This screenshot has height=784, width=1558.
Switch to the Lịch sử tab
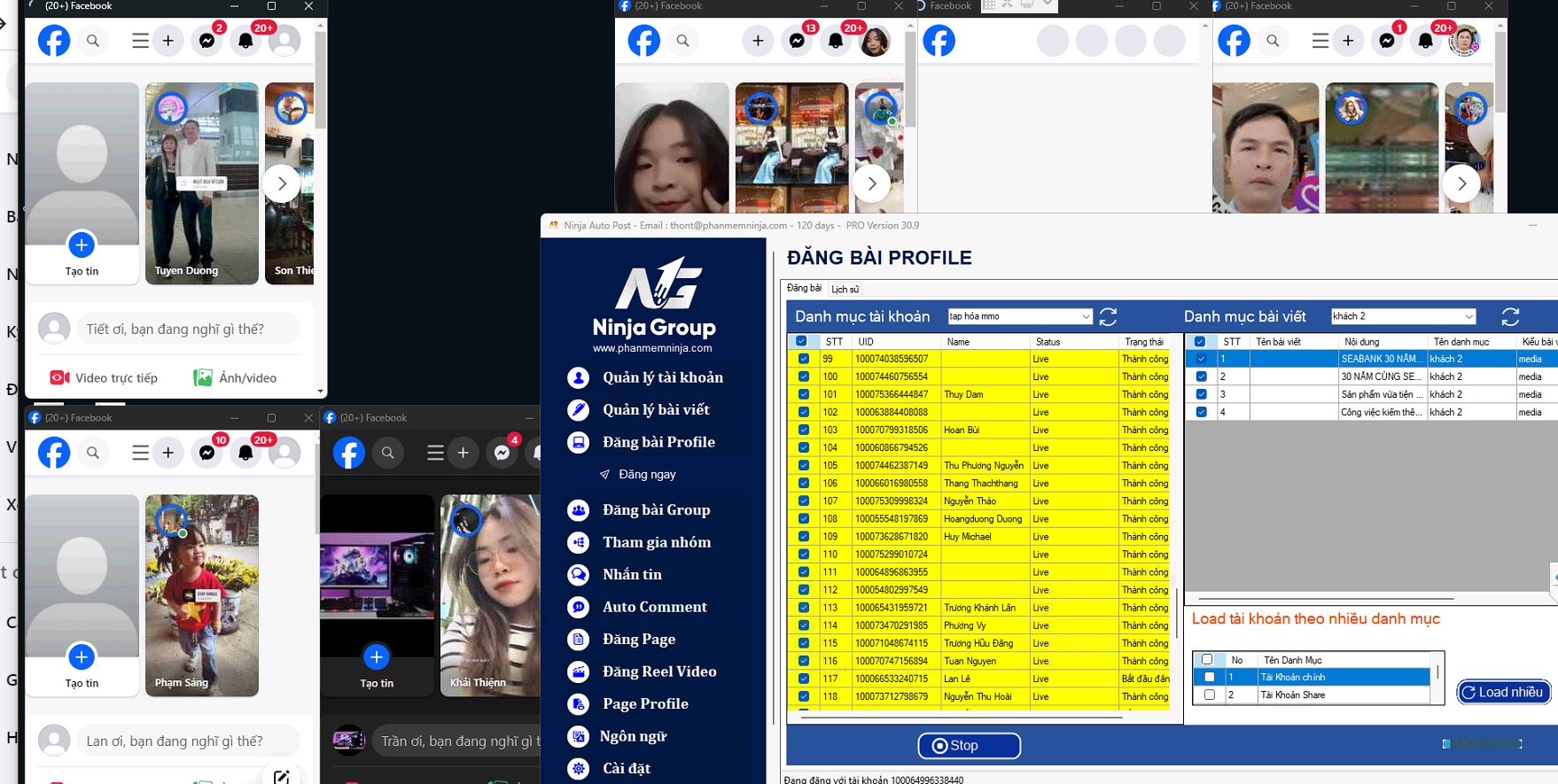click(845, 289)
